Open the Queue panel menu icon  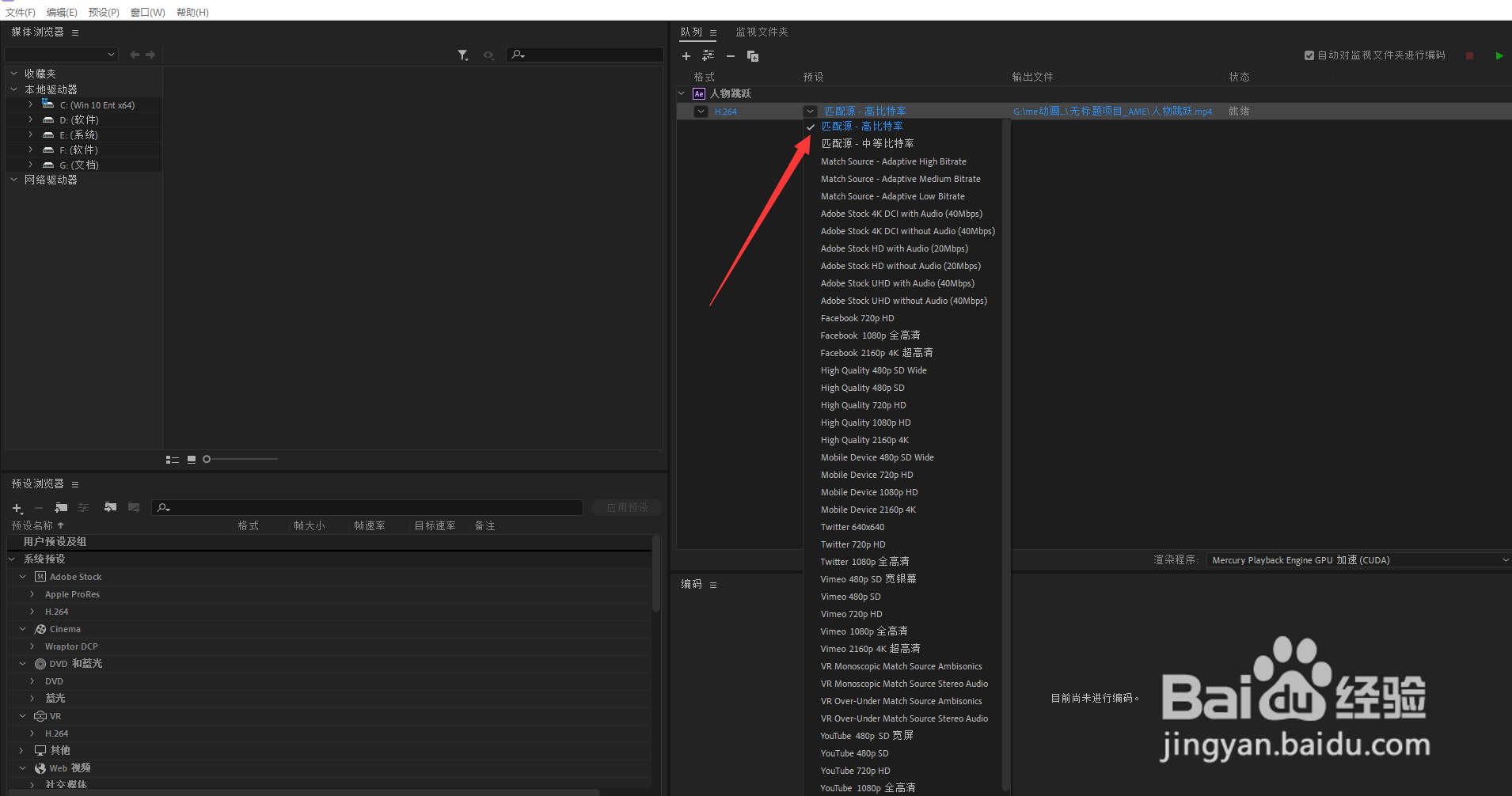pyautogui.click(x=713, y=33)
